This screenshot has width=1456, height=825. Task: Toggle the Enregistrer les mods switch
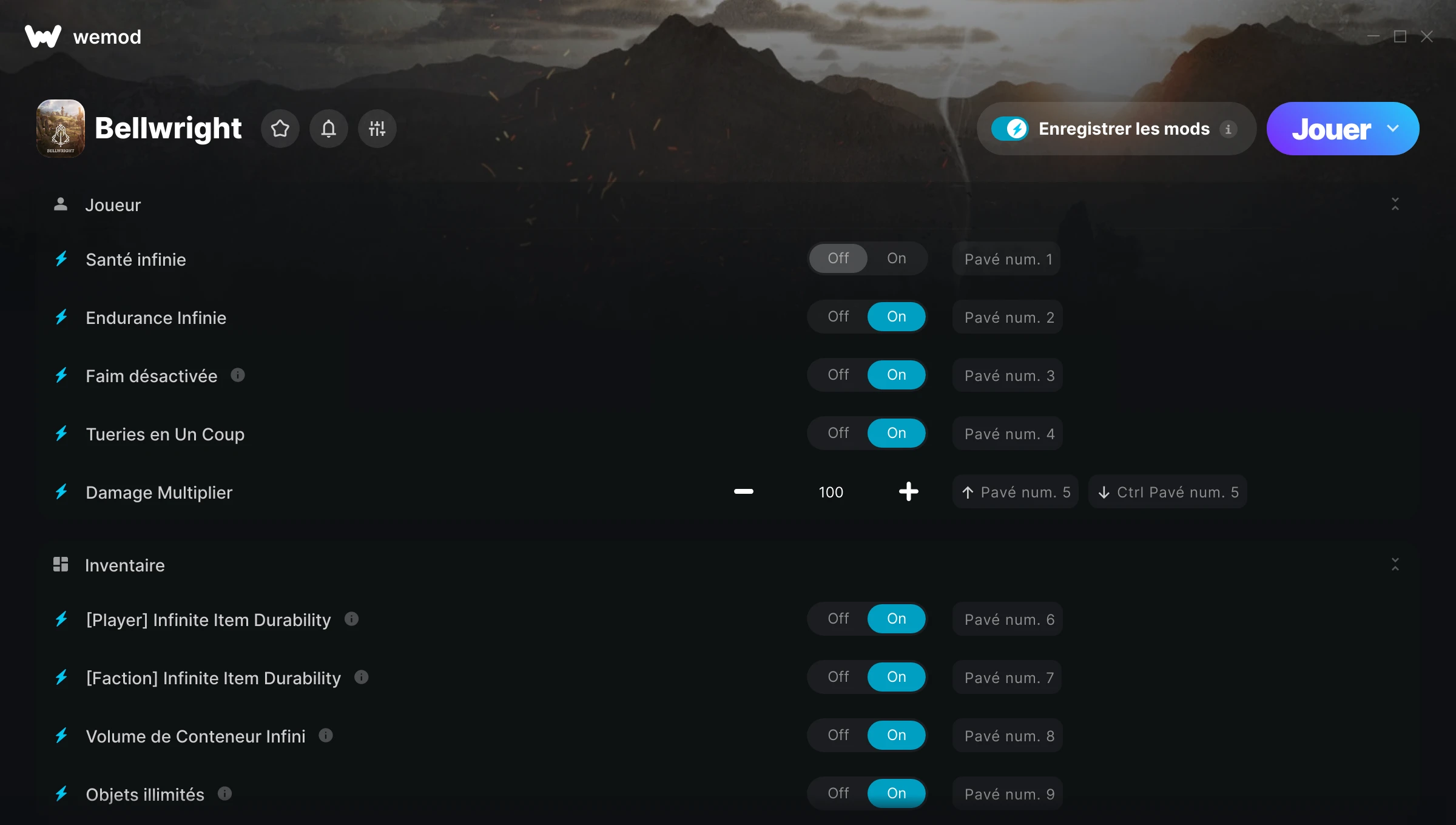click(x=1009, y=129)
